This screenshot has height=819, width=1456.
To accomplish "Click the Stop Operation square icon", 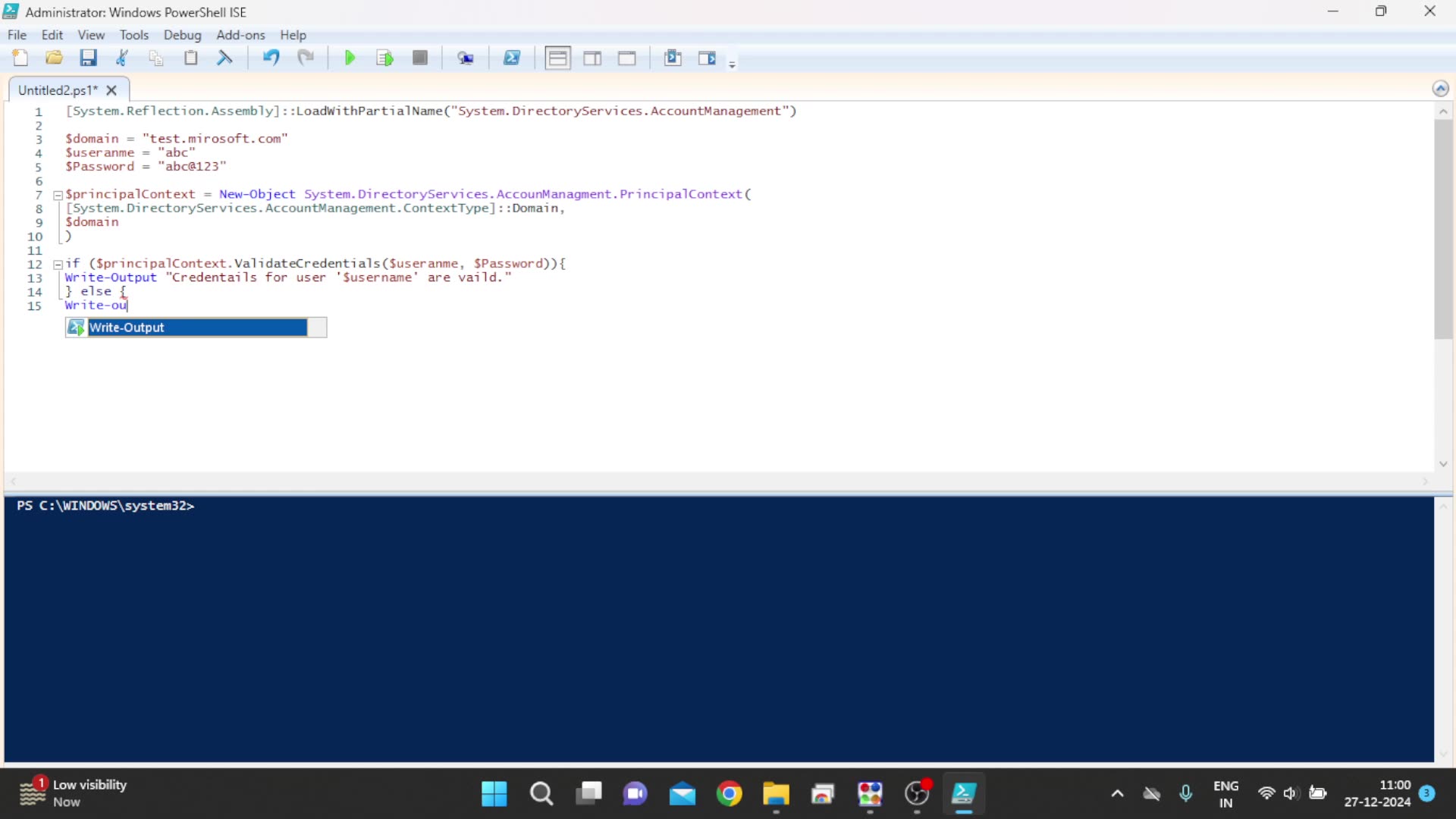I will pyautogui.click(x=420, y=58).
